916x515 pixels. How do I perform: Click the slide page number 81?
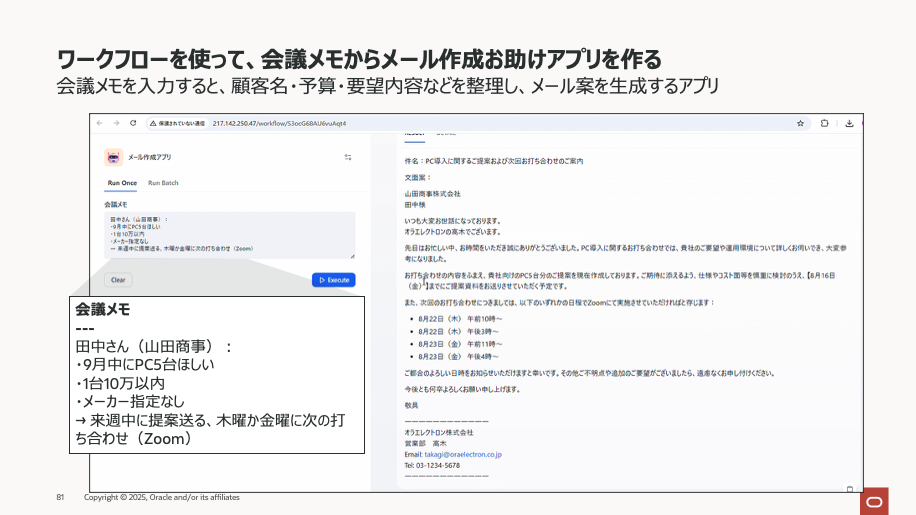pyautogui.click(x=60, y=497)
